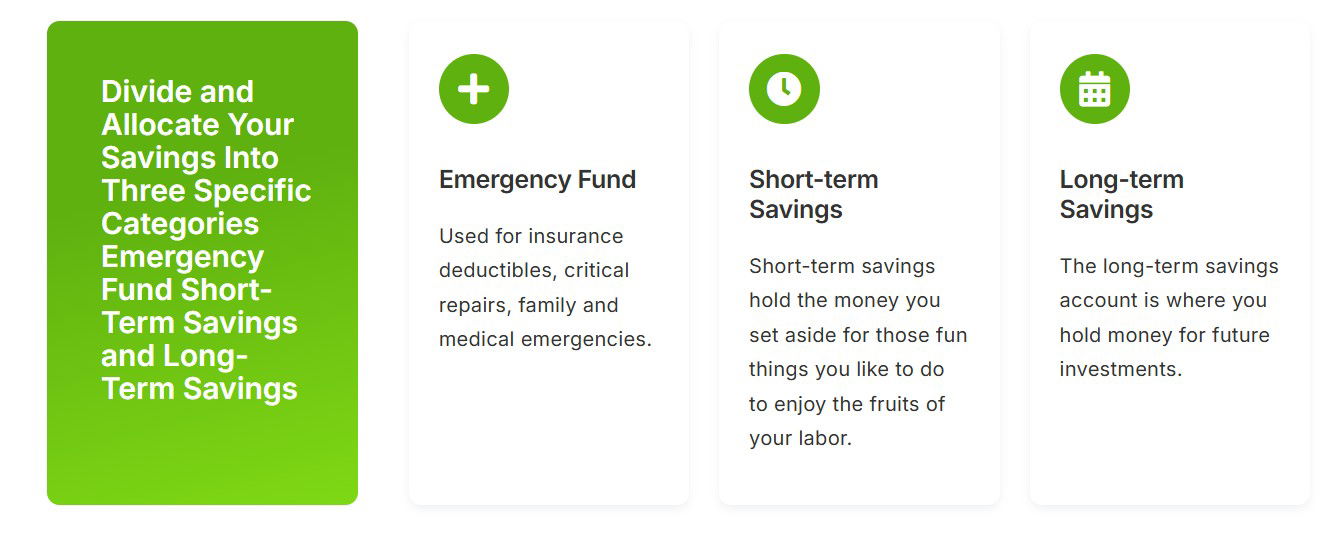Screen dimensions: 1332x545
Task: Click the "Long-term Savings" card heading
Action: [1121, 194]
